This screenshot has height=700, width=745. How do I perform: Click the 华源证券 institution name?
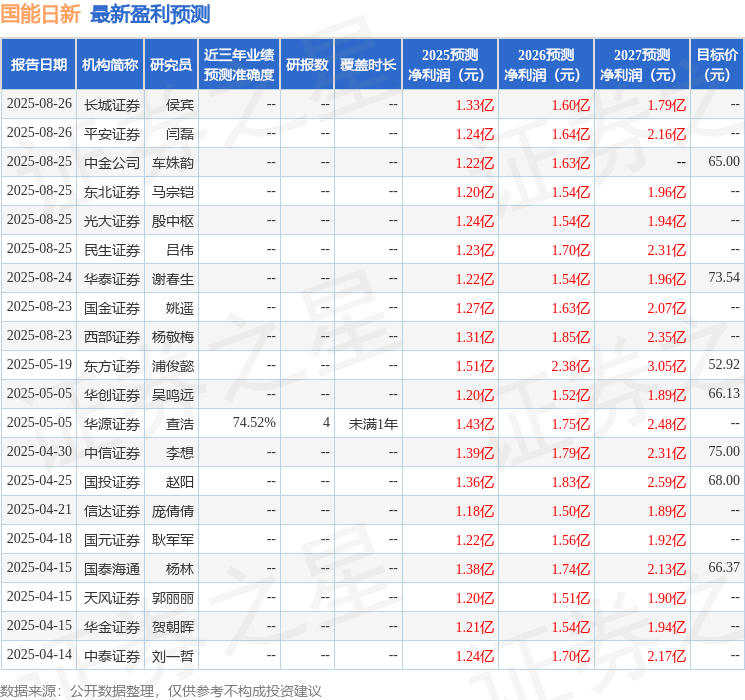pos(112,424)
